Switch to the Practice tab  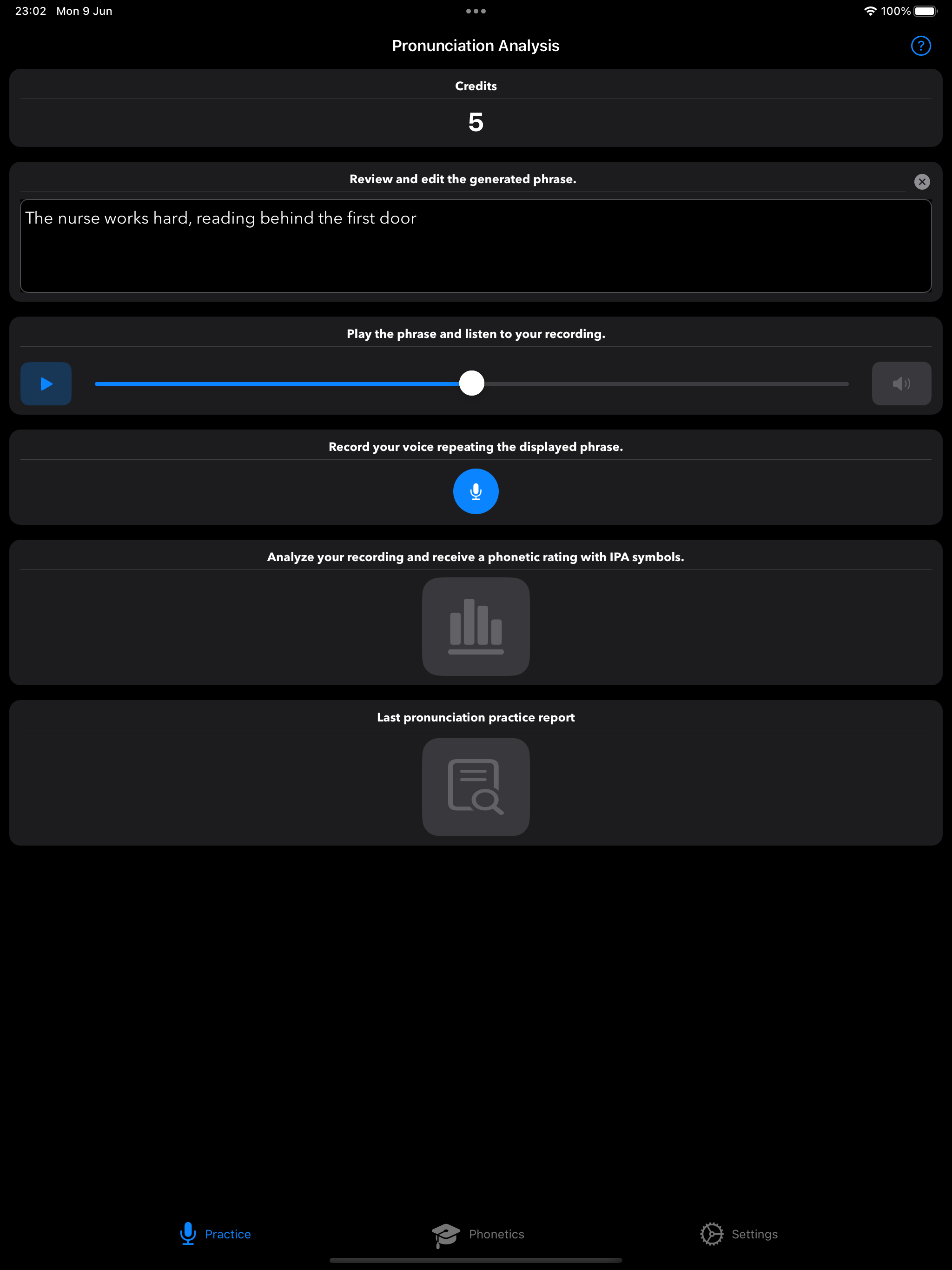tap(215, 1234)
